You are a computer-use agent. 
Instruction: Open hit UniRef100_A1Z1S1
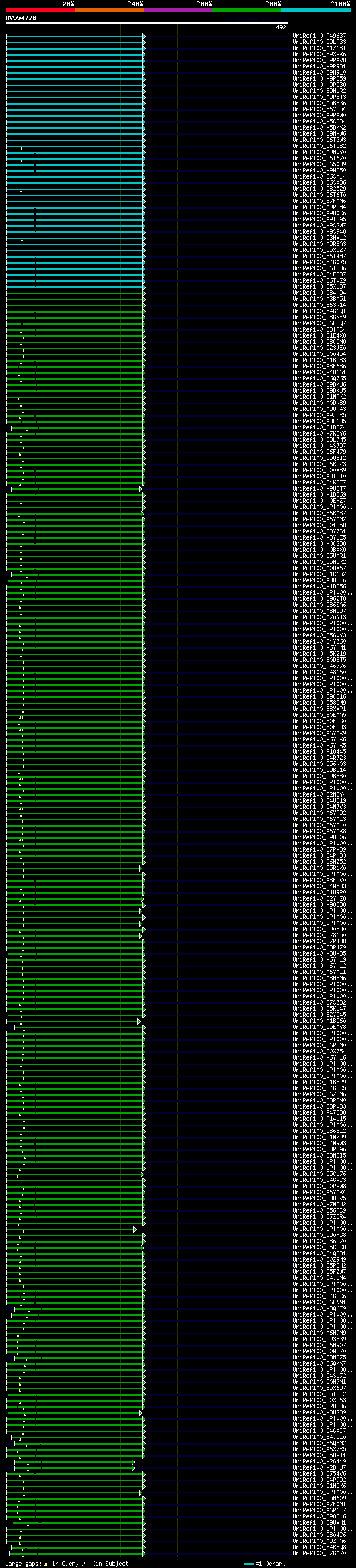[x=319, y=48]
